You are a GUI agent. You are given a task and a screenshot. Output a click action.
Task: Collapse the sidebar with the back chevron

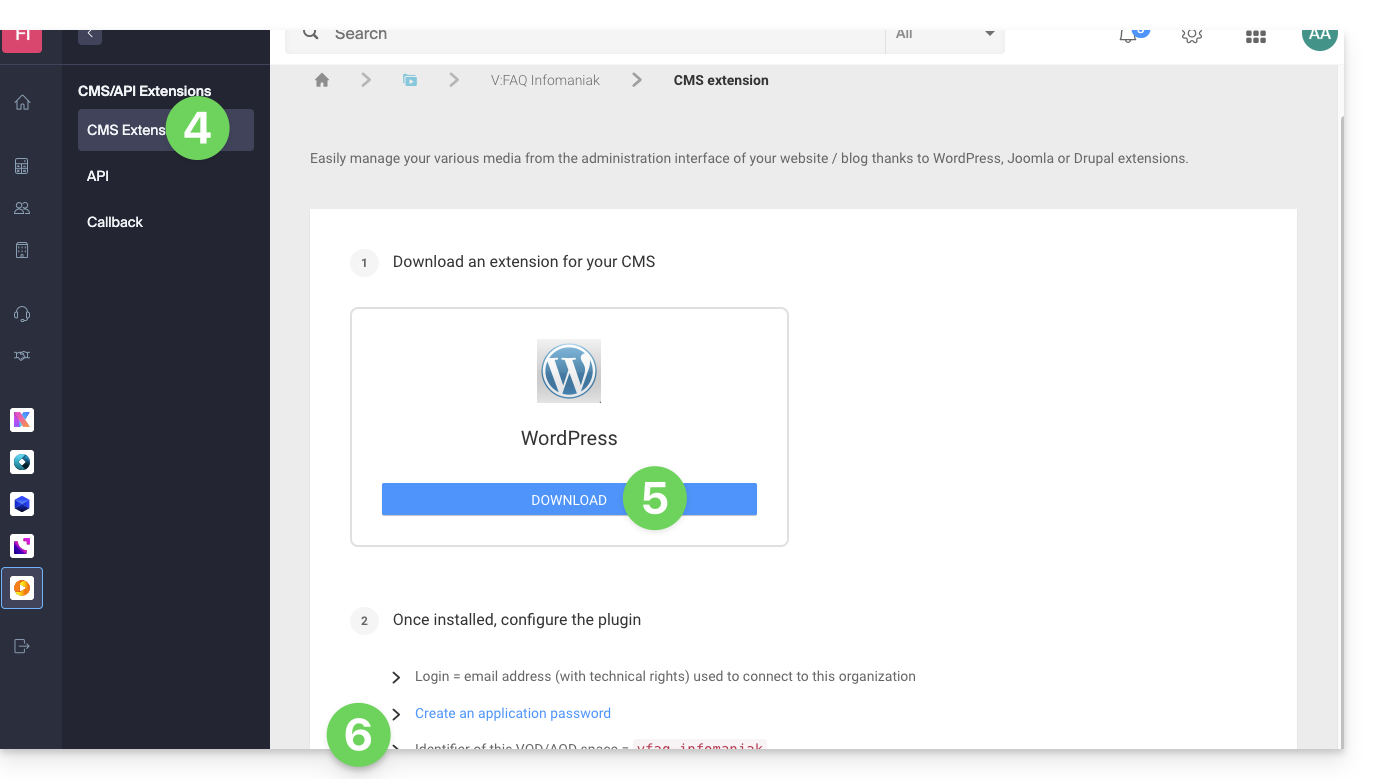coord(90,35)
